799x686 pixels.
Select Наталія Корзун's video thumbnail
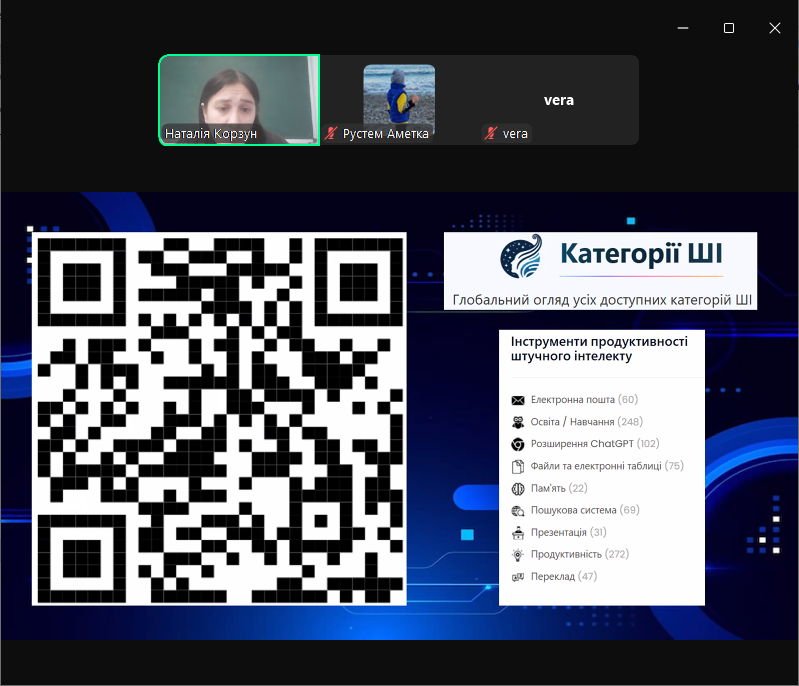click(x=239, y=99)
